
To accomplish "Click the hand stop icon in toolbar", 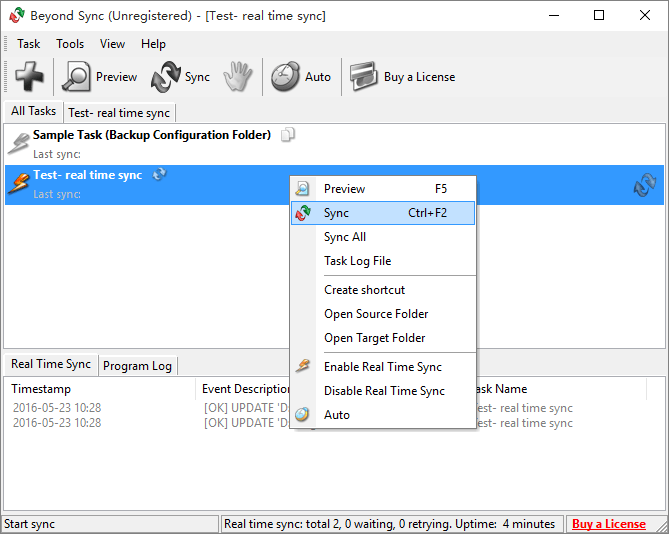I will coord(237,77).
